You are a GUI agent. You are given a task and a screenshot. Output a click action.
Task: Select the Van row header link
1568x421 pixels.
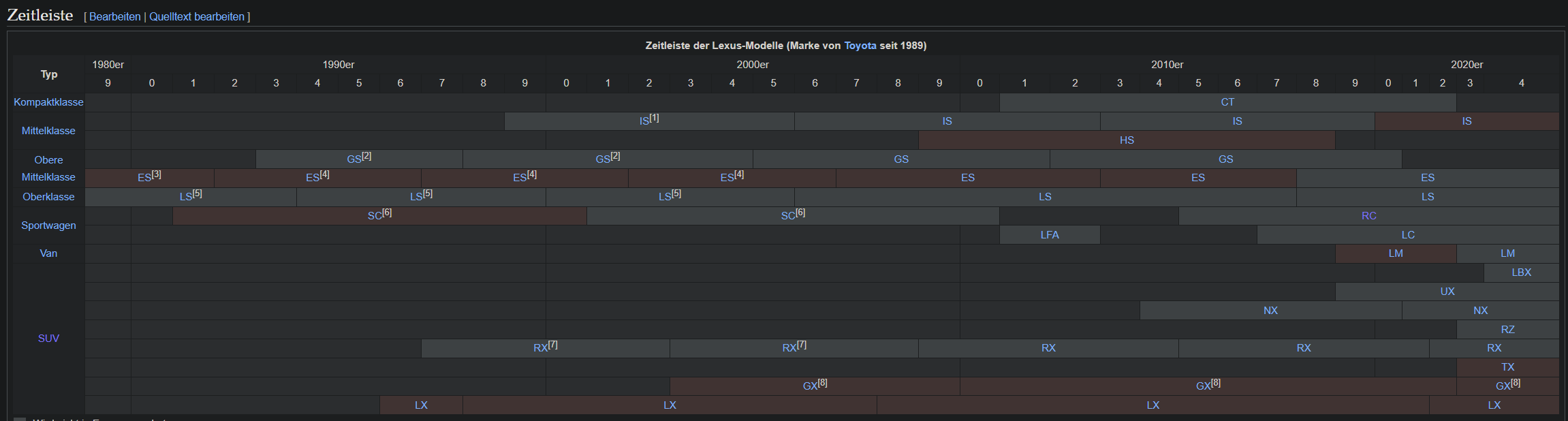pos(48,253)
